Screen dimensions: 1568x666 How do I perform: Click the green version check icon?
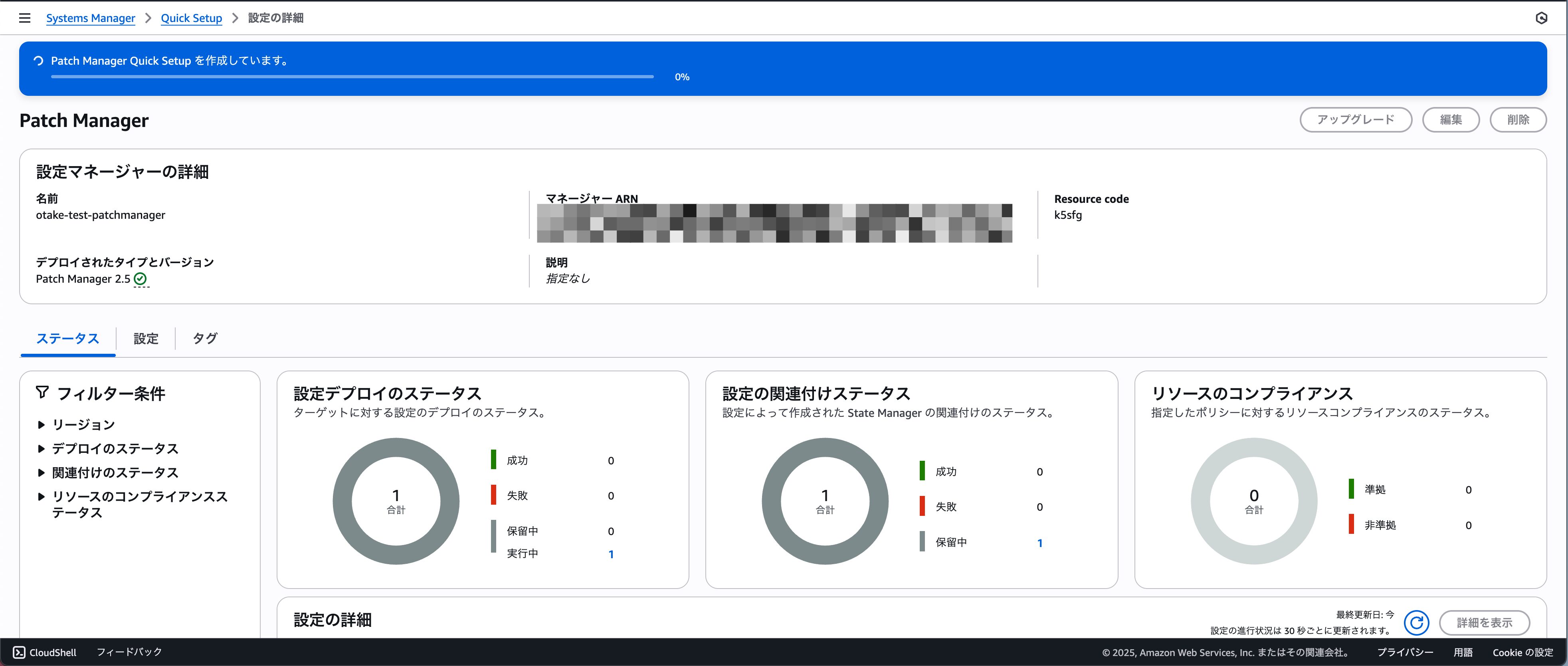[x=140, y=279]
